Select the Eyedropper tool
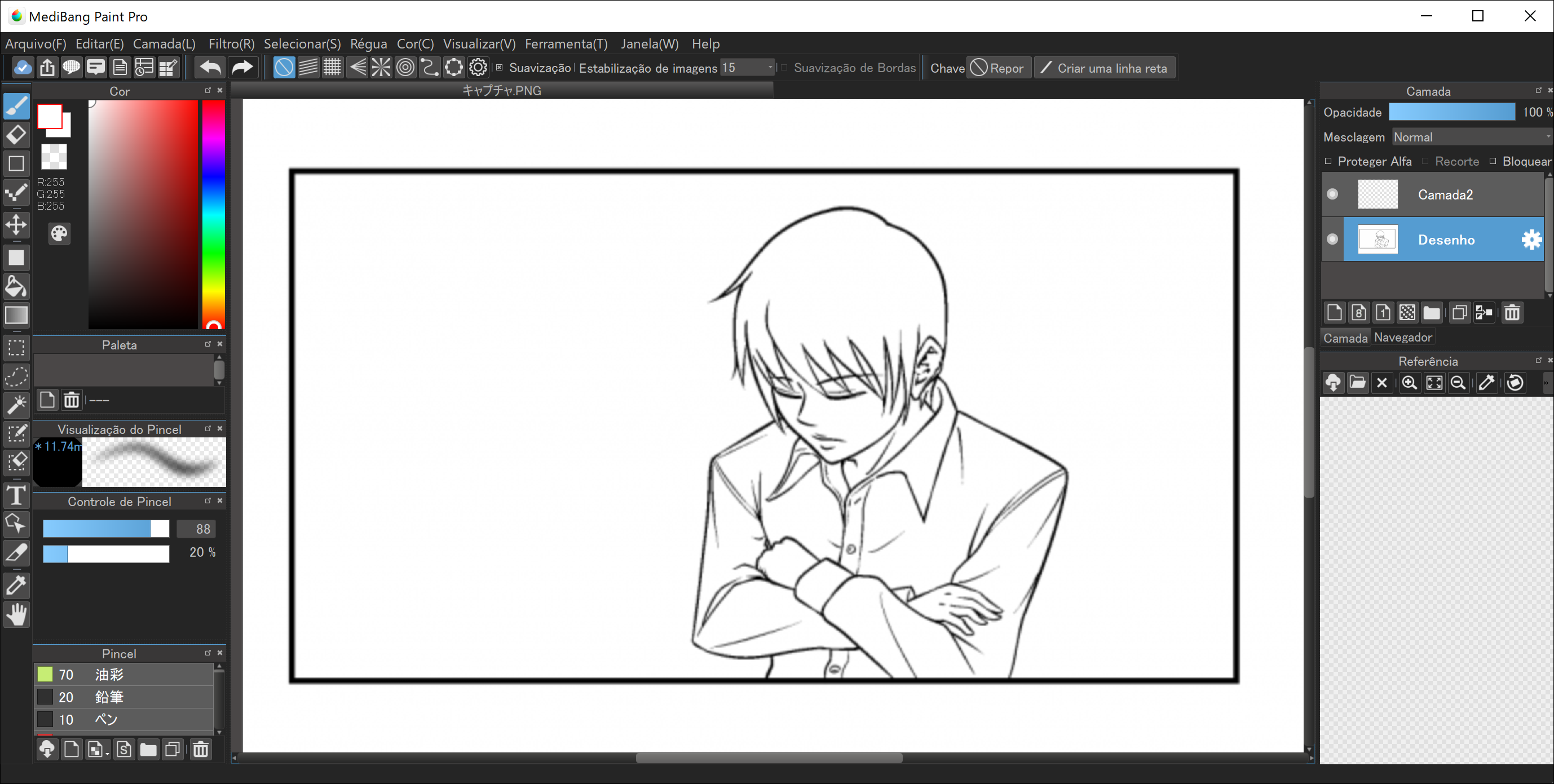 tap(15, 585)
